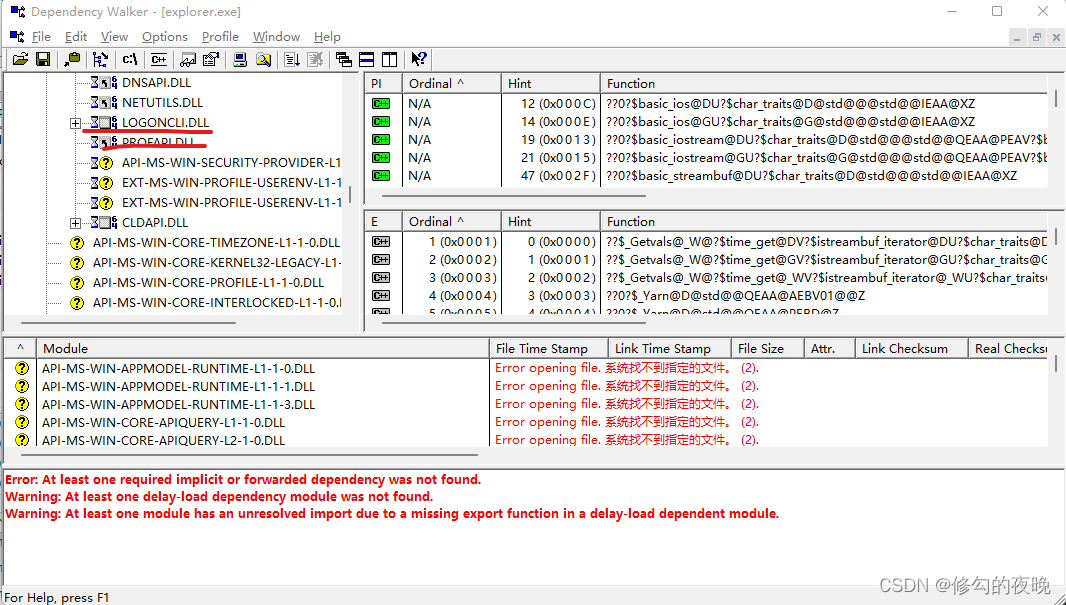Open the Help menu

[x=327, y=37]
